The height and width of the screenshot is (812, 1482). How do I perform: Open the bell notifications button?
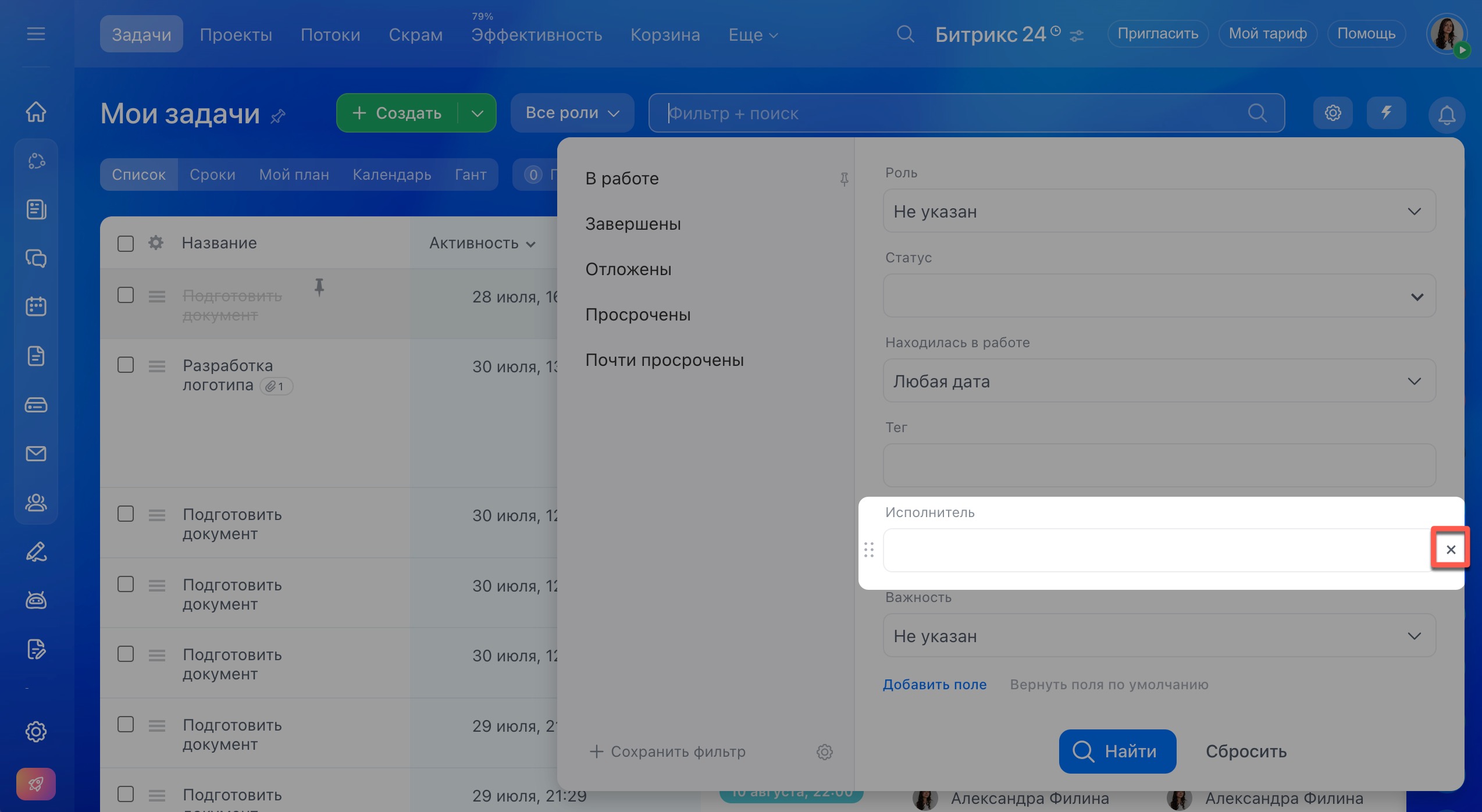(x=1447, y=115)
